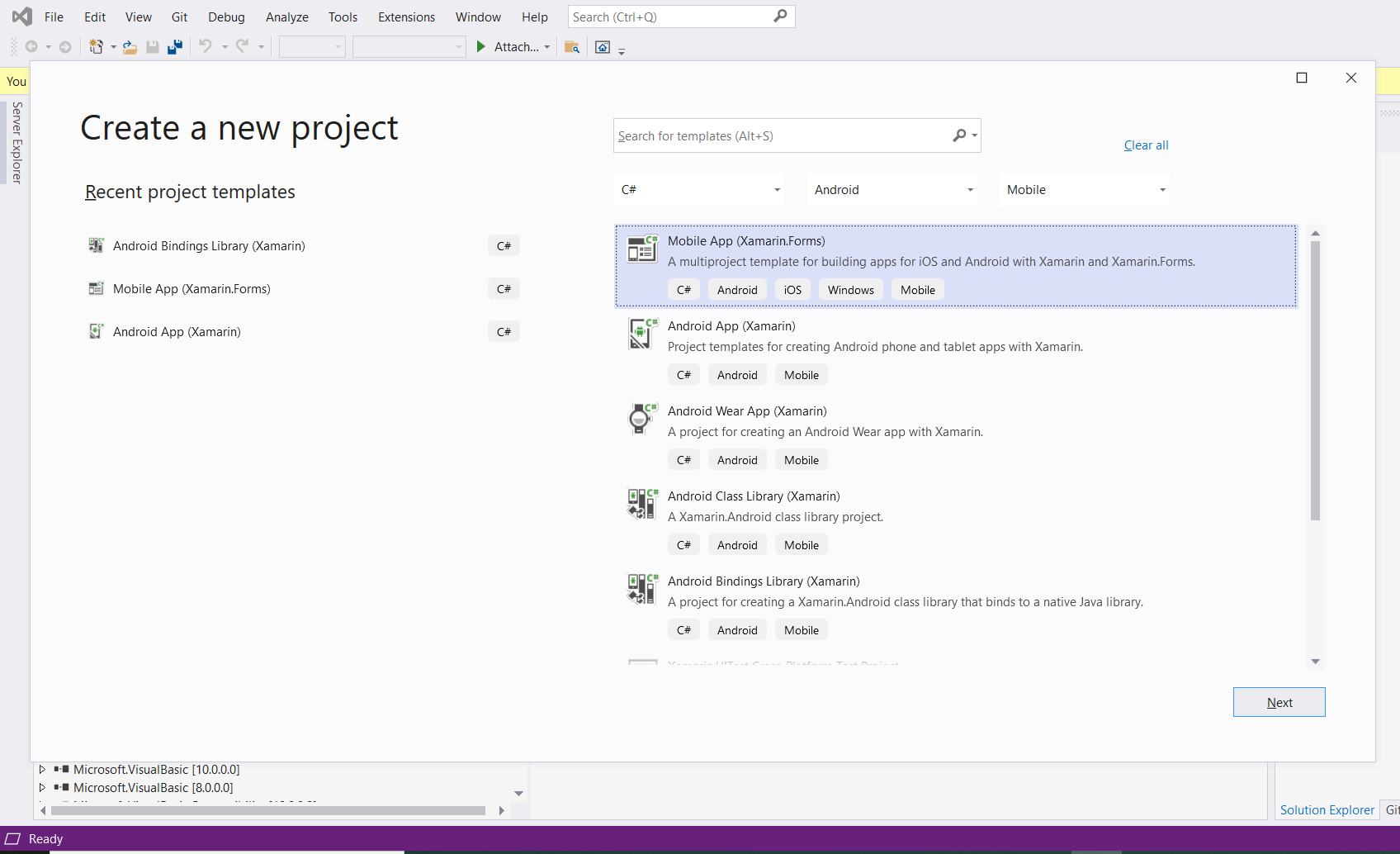
Task: Switch to the Solution Explorer tab
Action: [1327, 810]
